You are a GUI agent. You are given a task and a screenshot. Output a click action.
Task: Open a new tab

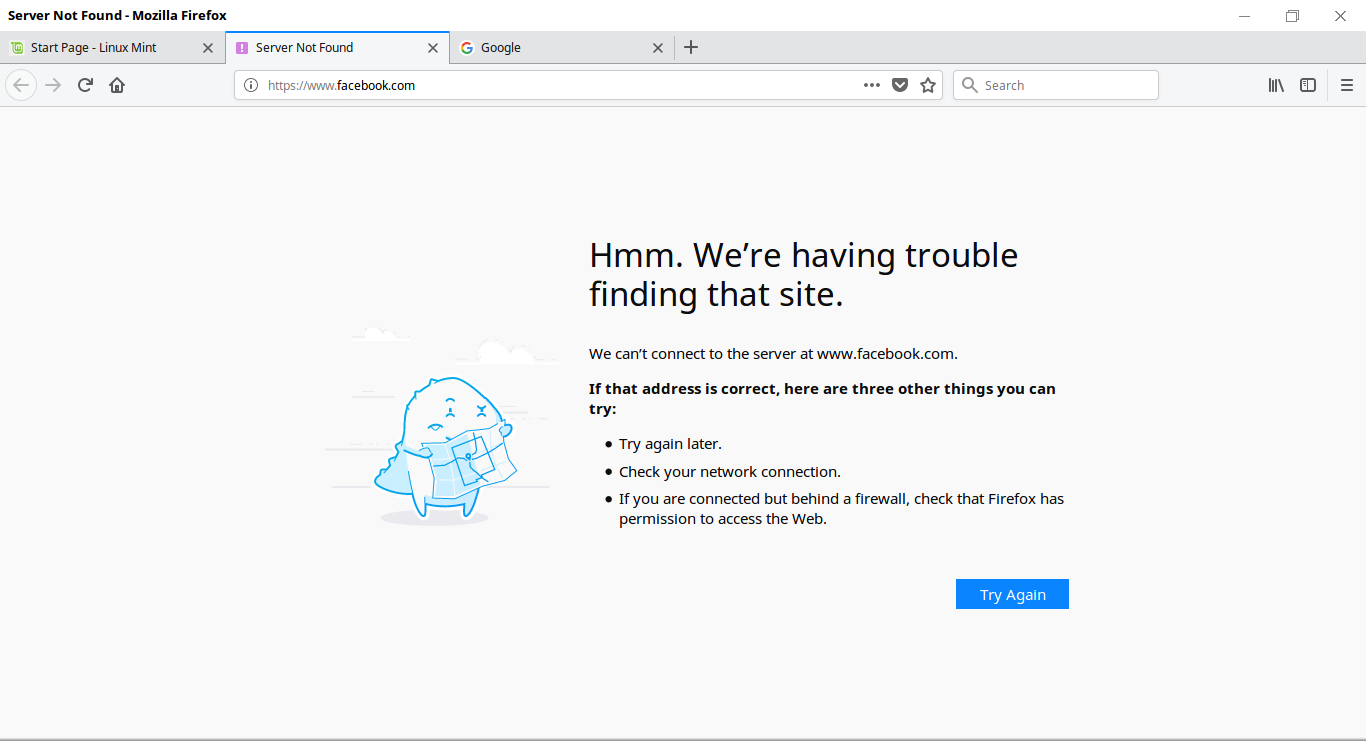click(691, 47)
